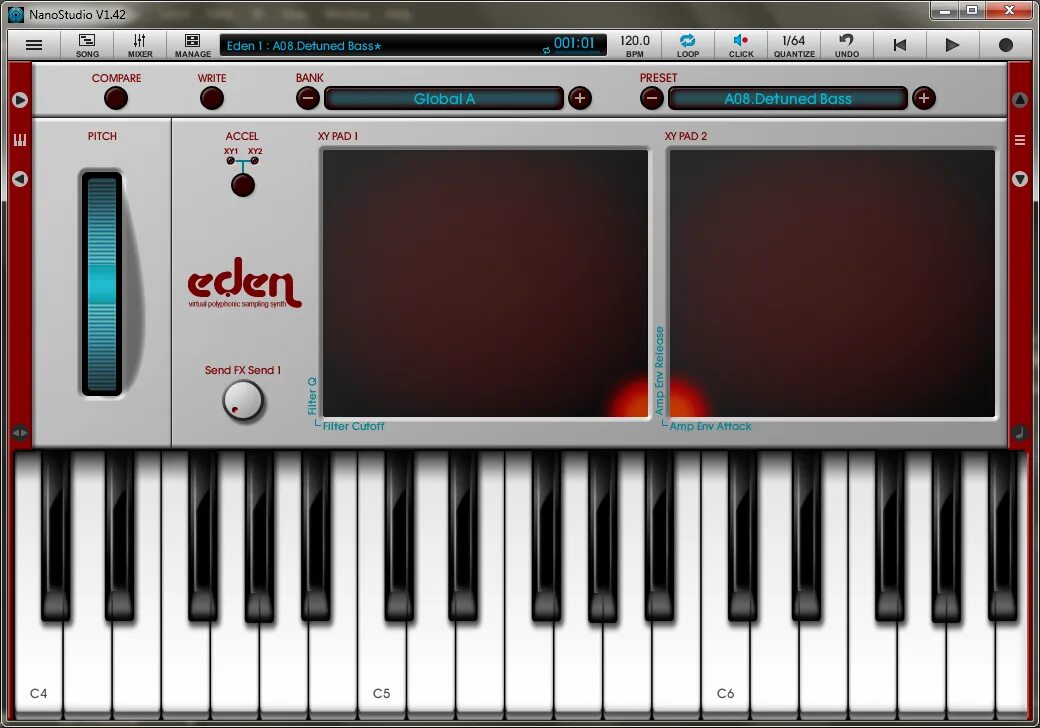Play the C6 piano key
This screenshot has height=728, width=1040.
point(725,670)
